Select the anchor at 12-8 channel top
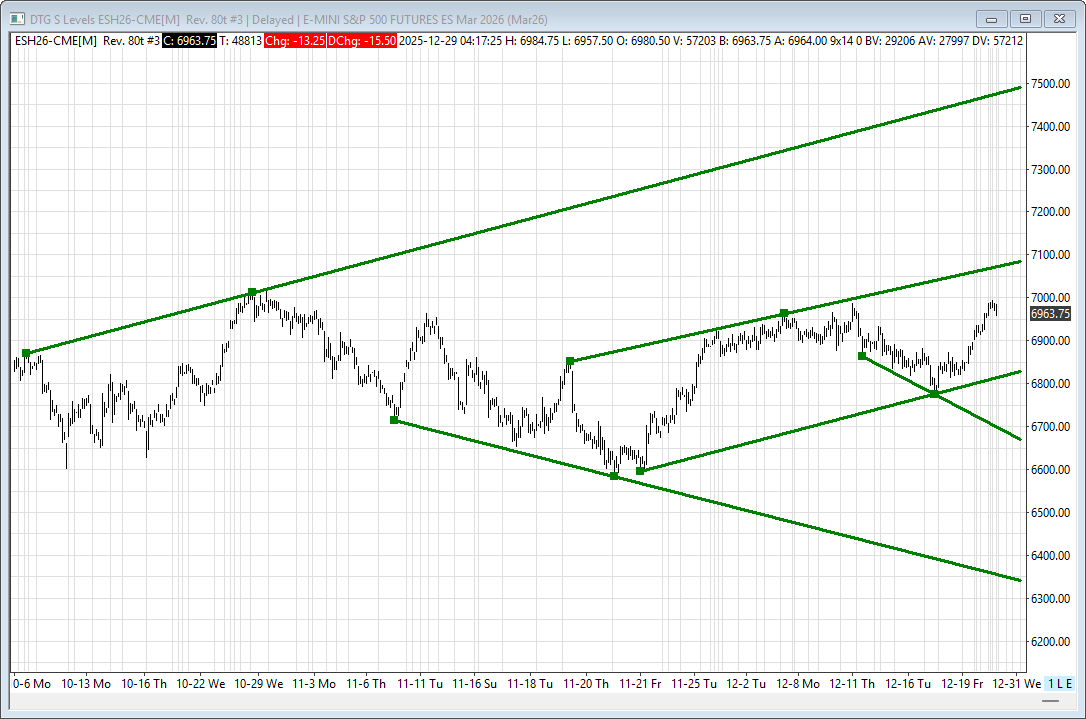 784,313
